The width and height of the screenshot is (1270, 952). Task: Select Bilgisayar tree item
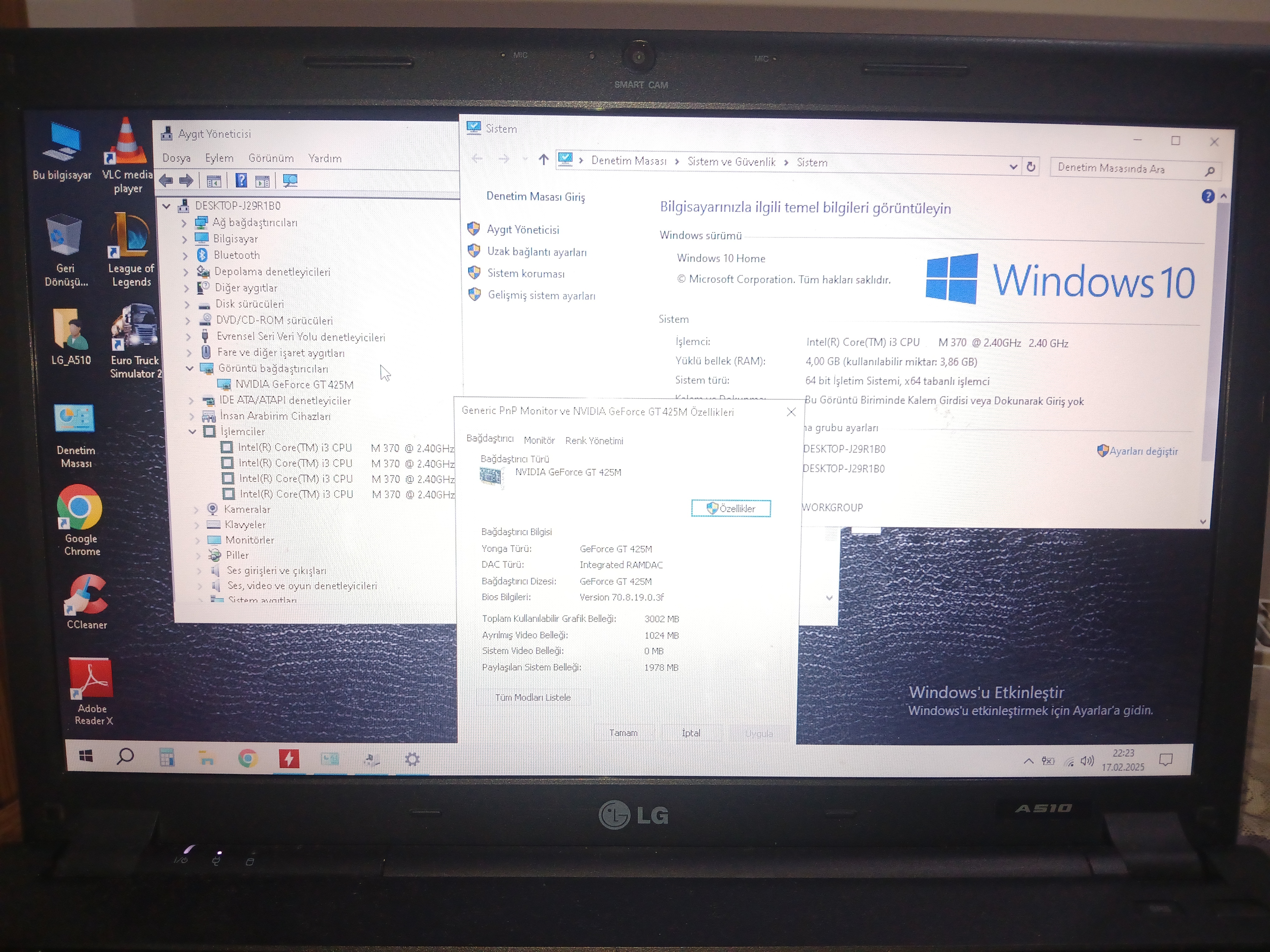[x=235, y=239]
